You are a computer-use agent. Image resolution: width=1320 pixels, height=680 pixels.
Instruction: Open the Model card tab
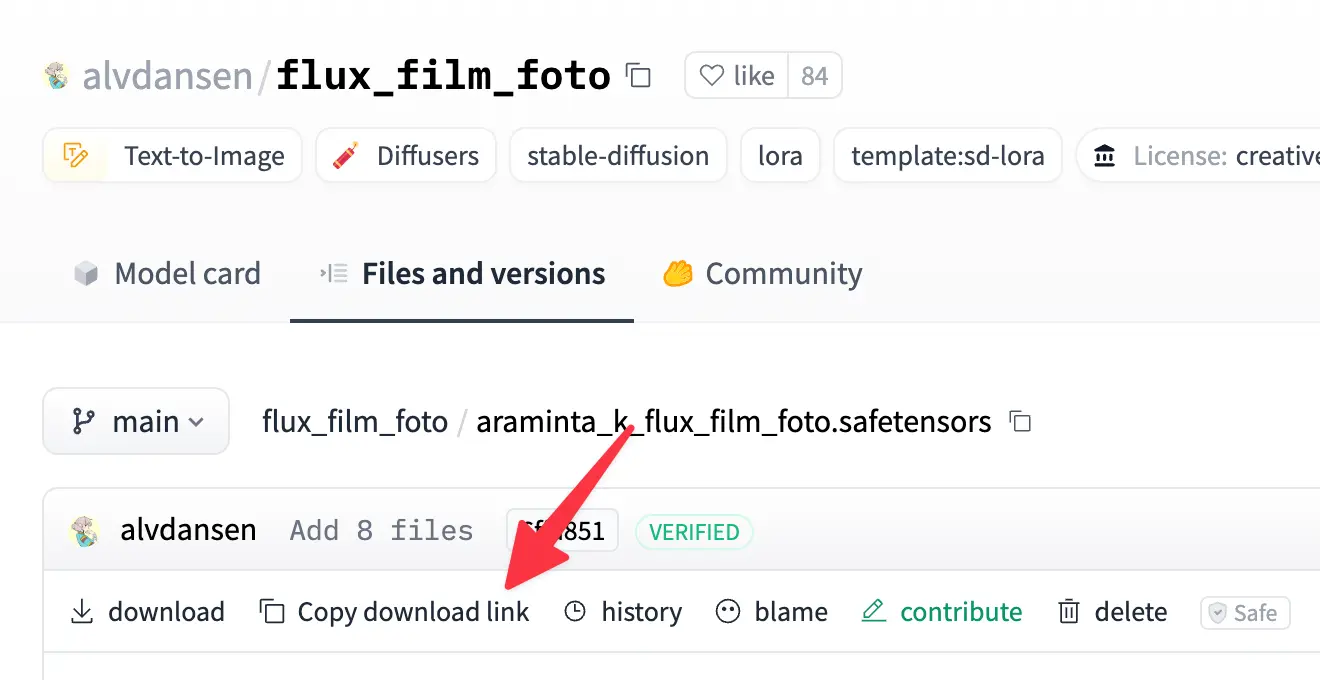[167, 274]
